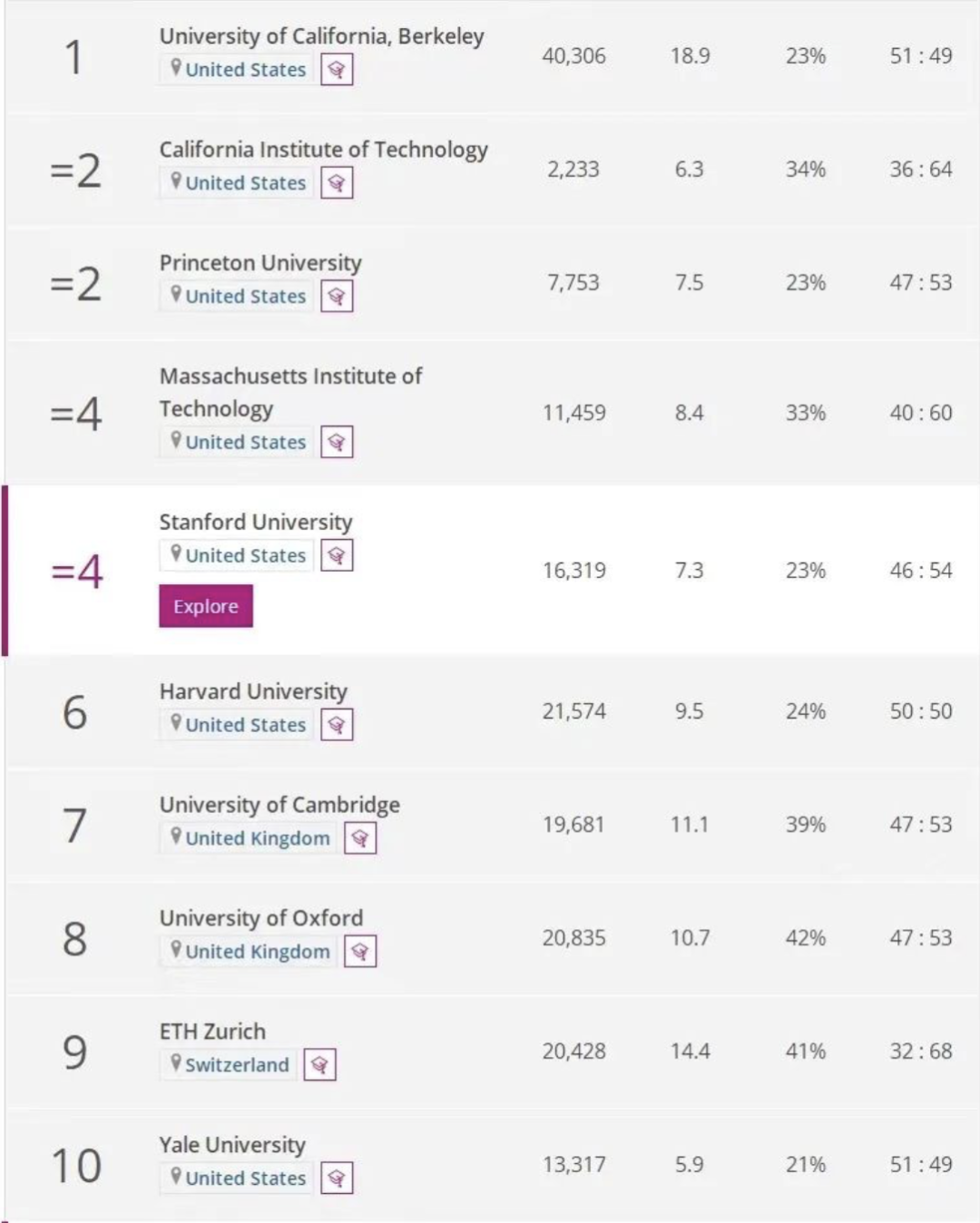Click United Kingdom link under University of Oxford
980x1223 pixels.
[257, 952]
